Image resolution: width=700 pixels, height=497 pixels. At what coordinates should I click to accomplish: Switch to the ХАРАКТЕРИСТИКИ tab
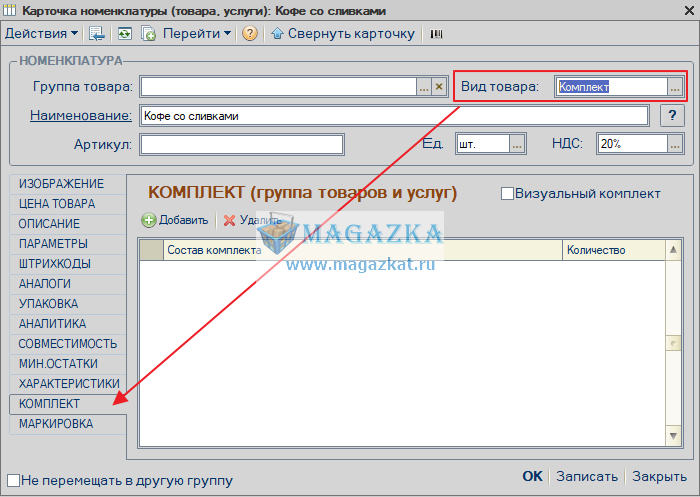coord(68,384)
